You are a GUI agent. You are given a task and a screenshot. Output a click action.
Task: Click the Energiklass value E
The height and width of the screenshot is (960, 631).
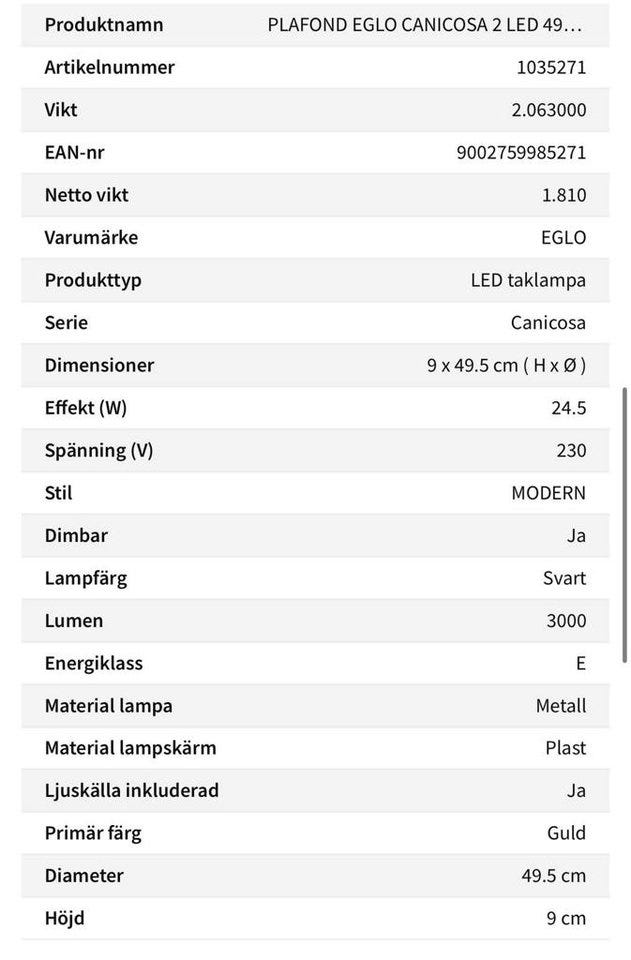pos(580,663)
